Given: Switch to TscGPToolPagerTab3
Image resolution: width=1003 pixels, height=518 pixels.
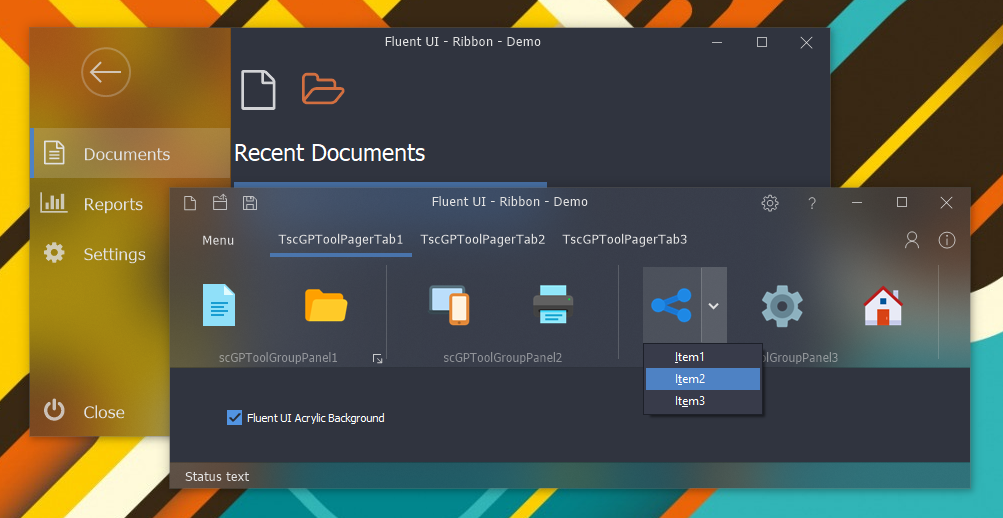Looking at the screenshot, I should pyautogui.click(x=625, y=240).
